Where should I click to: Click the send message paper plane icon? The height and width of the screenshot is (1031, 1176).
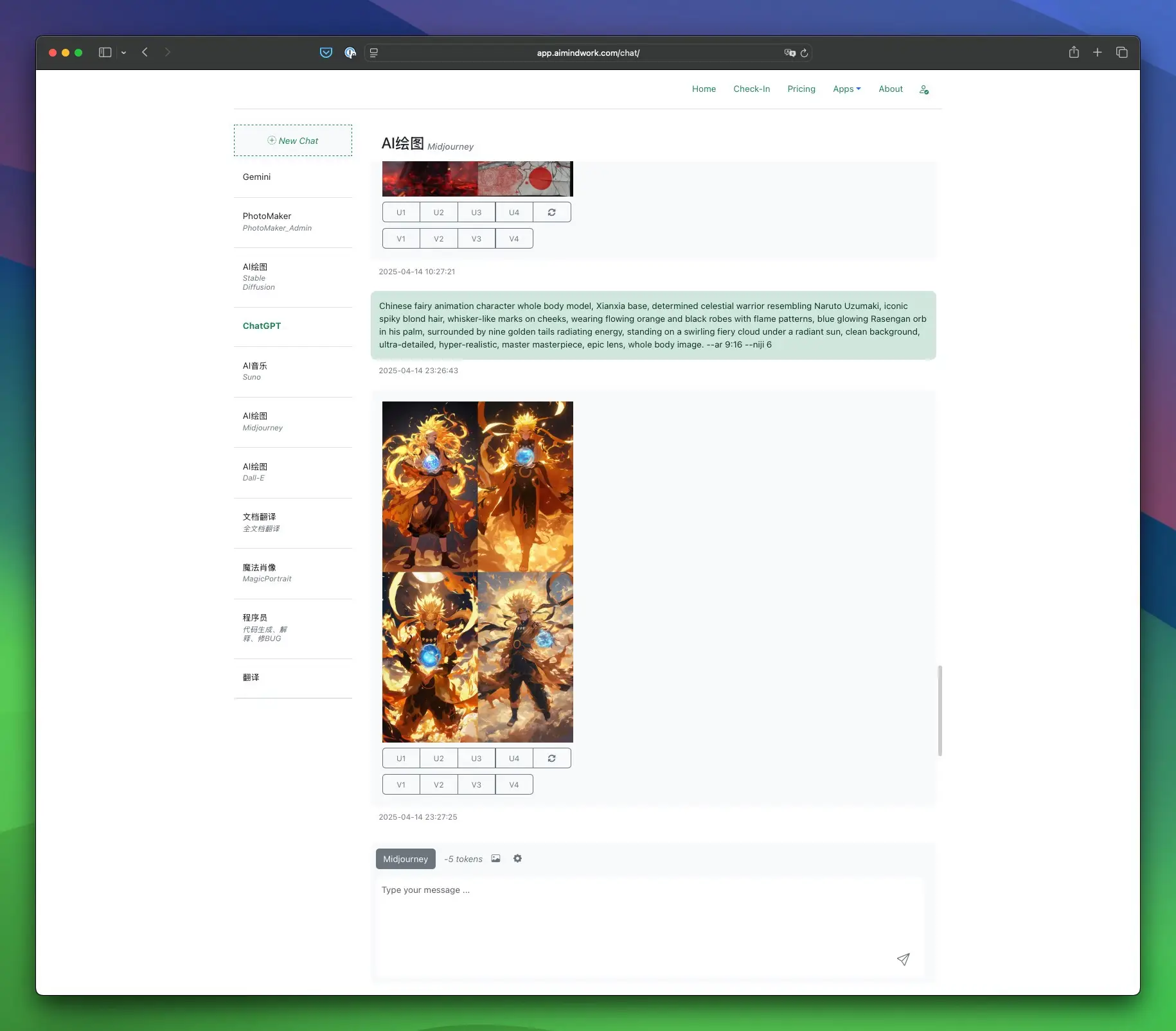tap(903, 959)
